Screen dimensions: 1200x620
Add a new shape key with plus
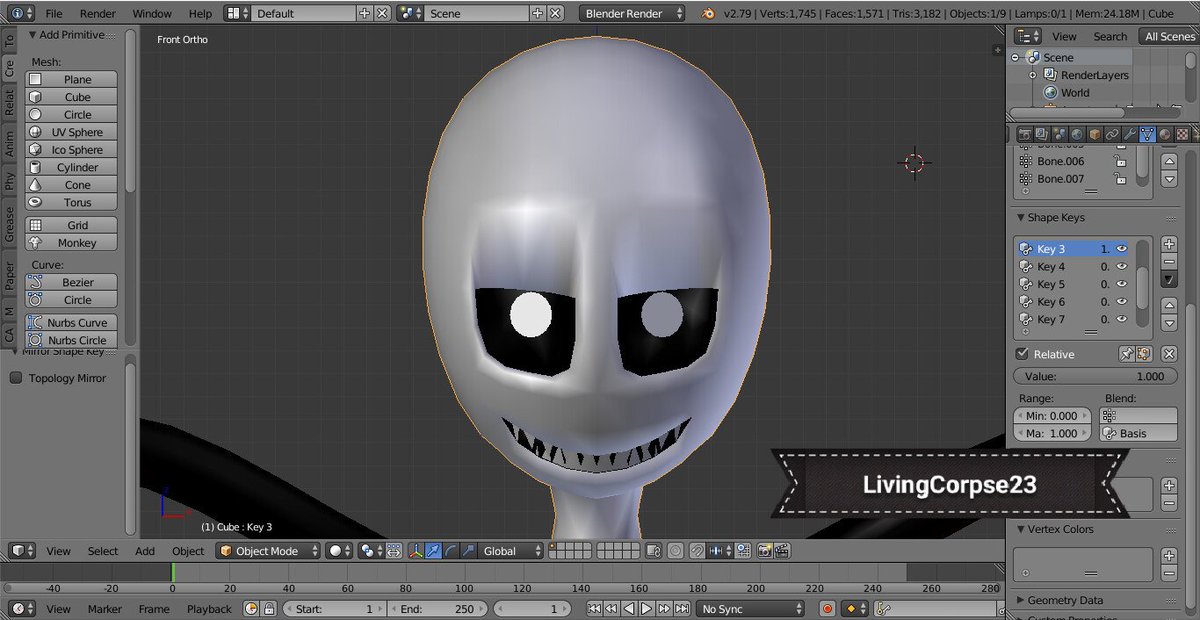click(1169, 245)
